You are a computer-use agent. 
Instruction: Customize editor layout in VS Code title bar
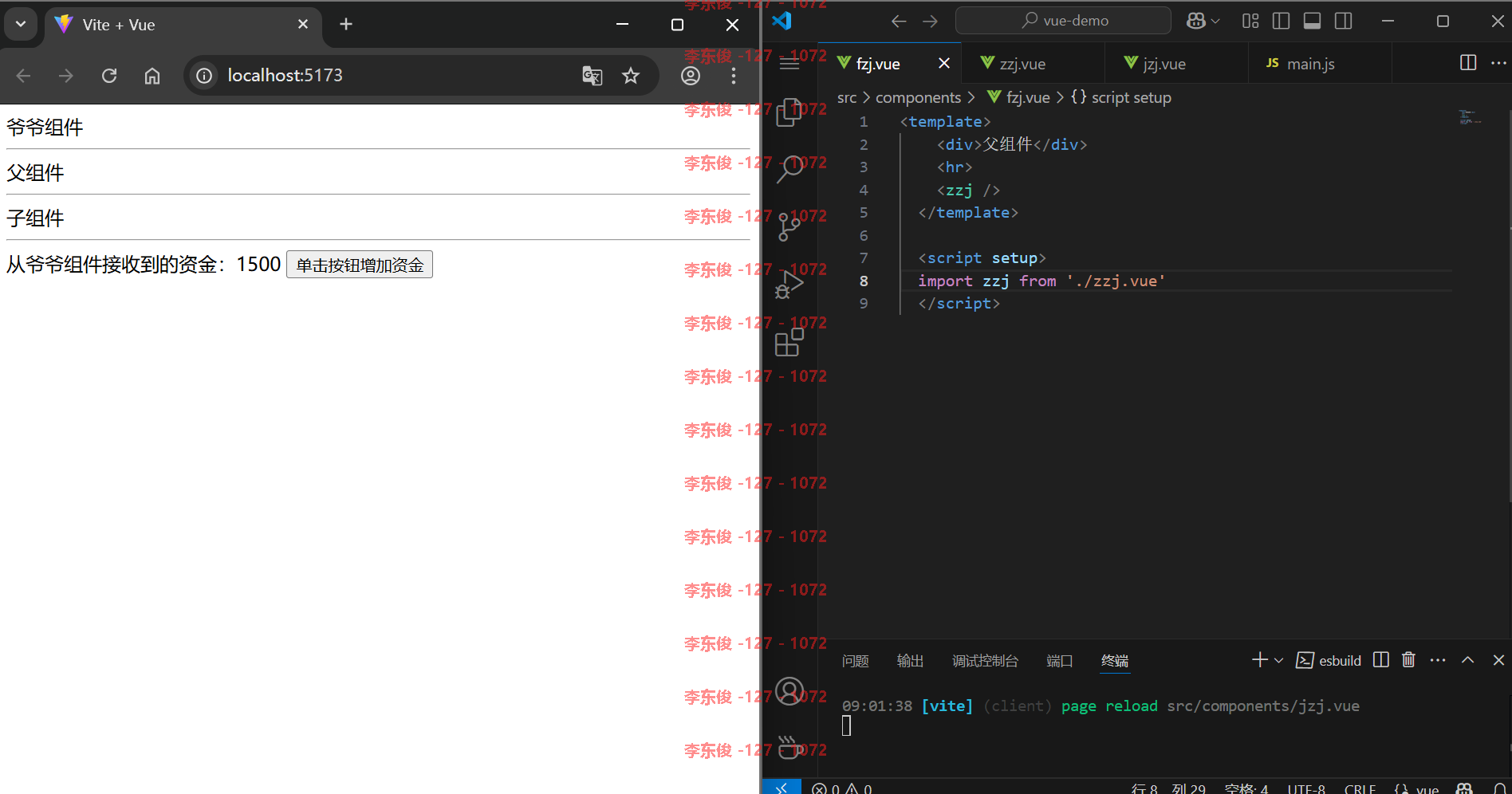click(x=1250, y=22)
